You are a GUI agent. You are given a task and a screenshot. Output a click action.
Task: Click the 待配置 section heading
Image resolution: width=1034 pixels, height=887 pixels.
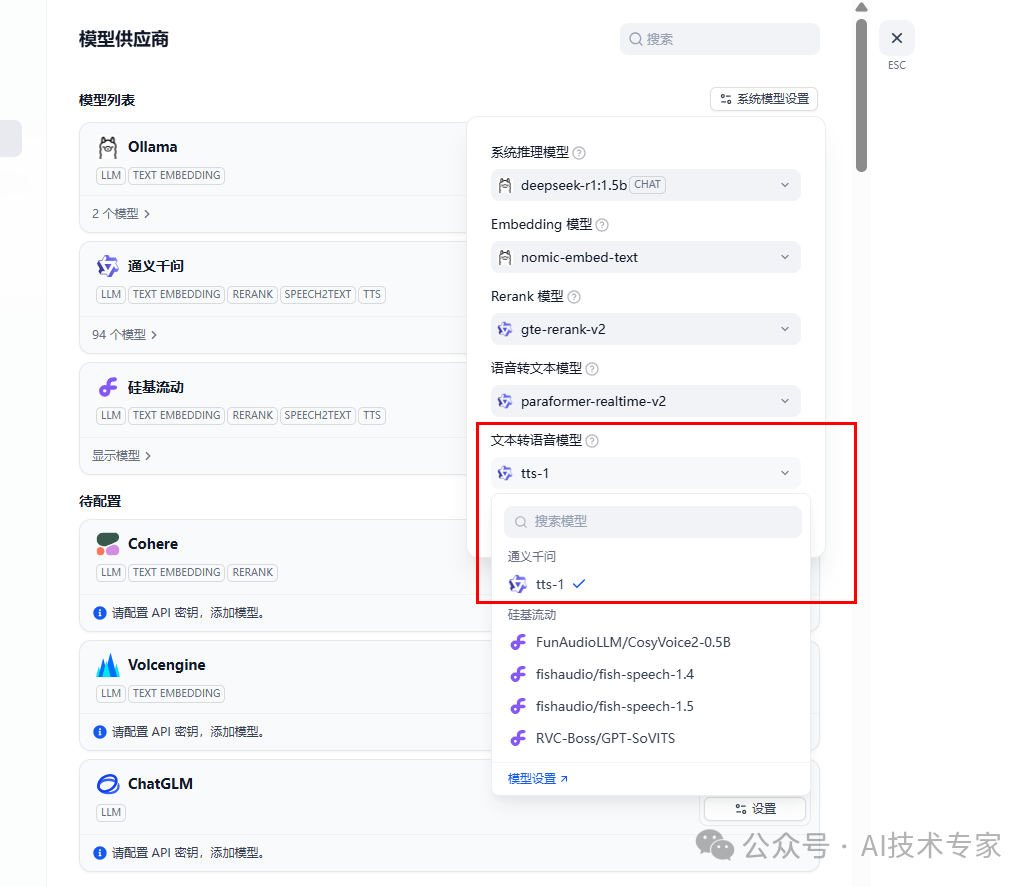point(100,501)
